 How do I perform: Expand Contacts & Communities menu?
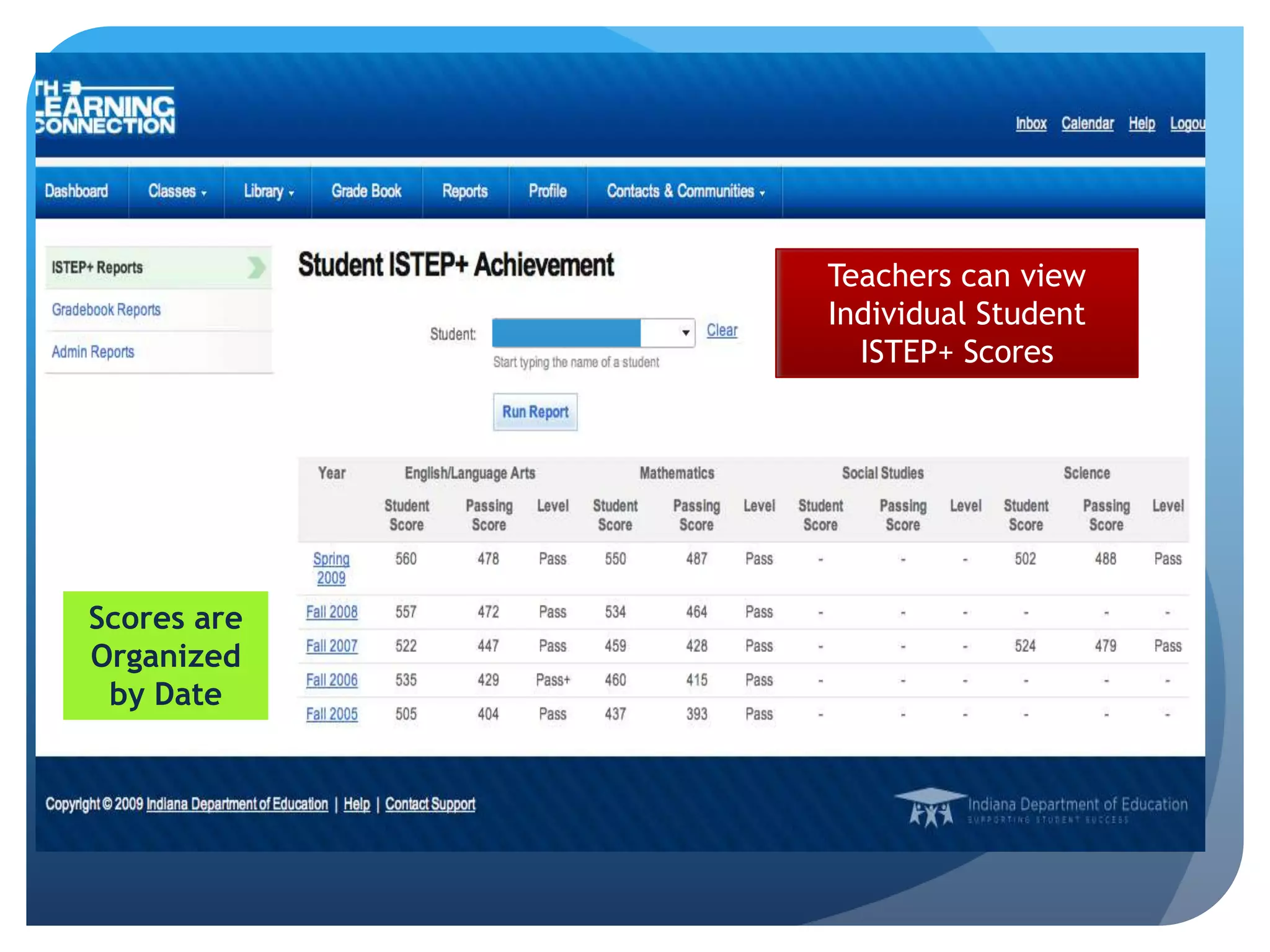pos(685,192)
